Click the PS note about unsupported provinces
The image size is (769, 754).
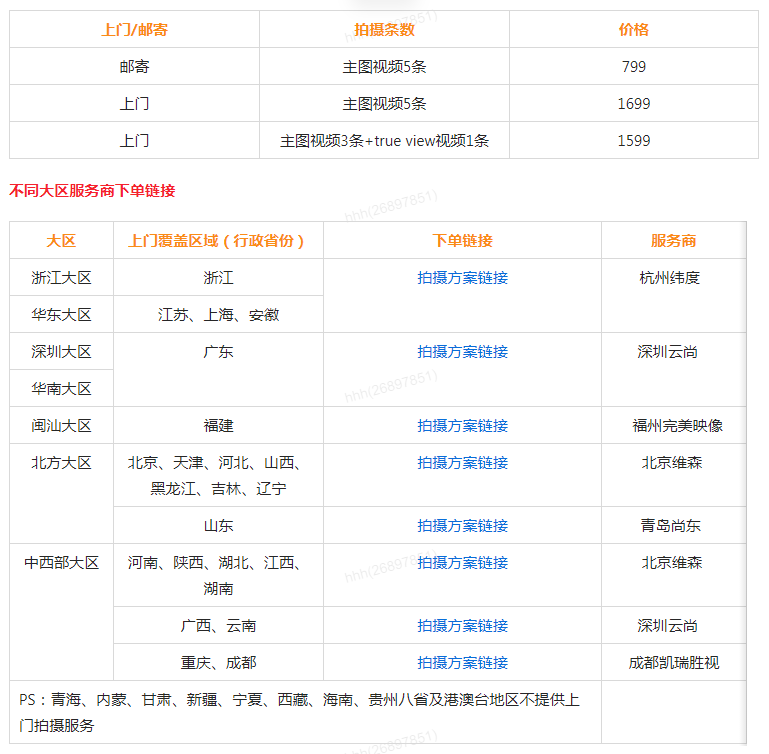300,712
